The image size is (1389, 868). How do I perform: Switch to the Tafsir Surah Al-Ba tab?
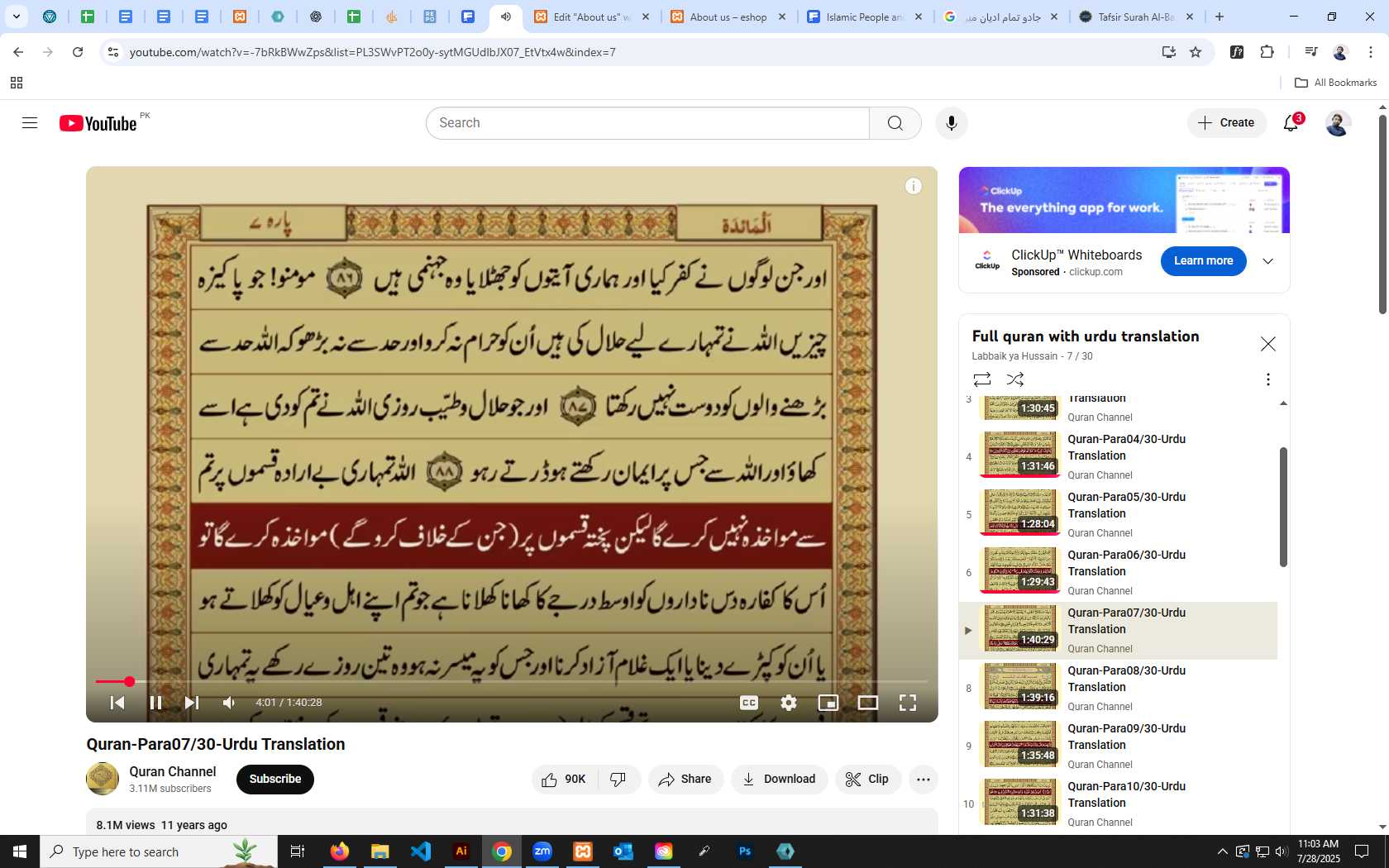coord(1136,17)
